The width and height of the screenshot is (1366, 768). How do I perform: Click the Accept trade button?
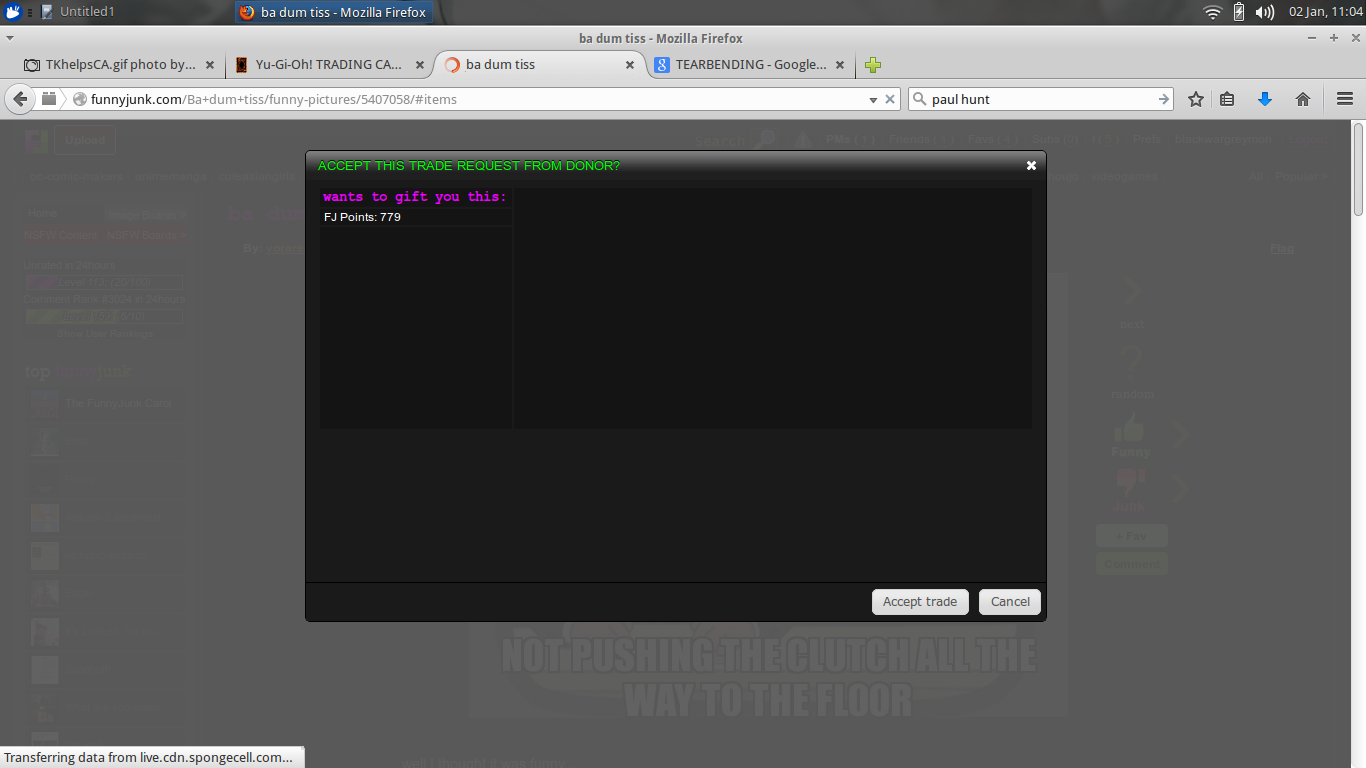[919, 602]
